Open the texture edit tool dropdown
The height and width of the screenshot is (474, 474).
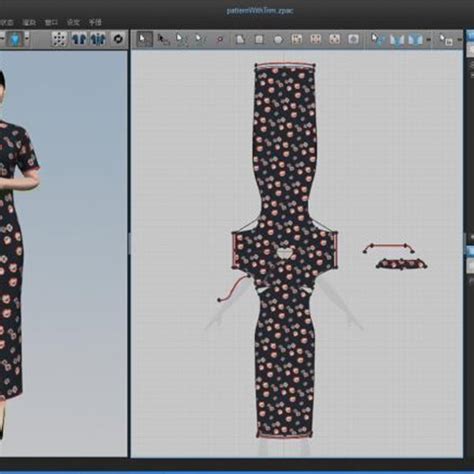(459, 40)
